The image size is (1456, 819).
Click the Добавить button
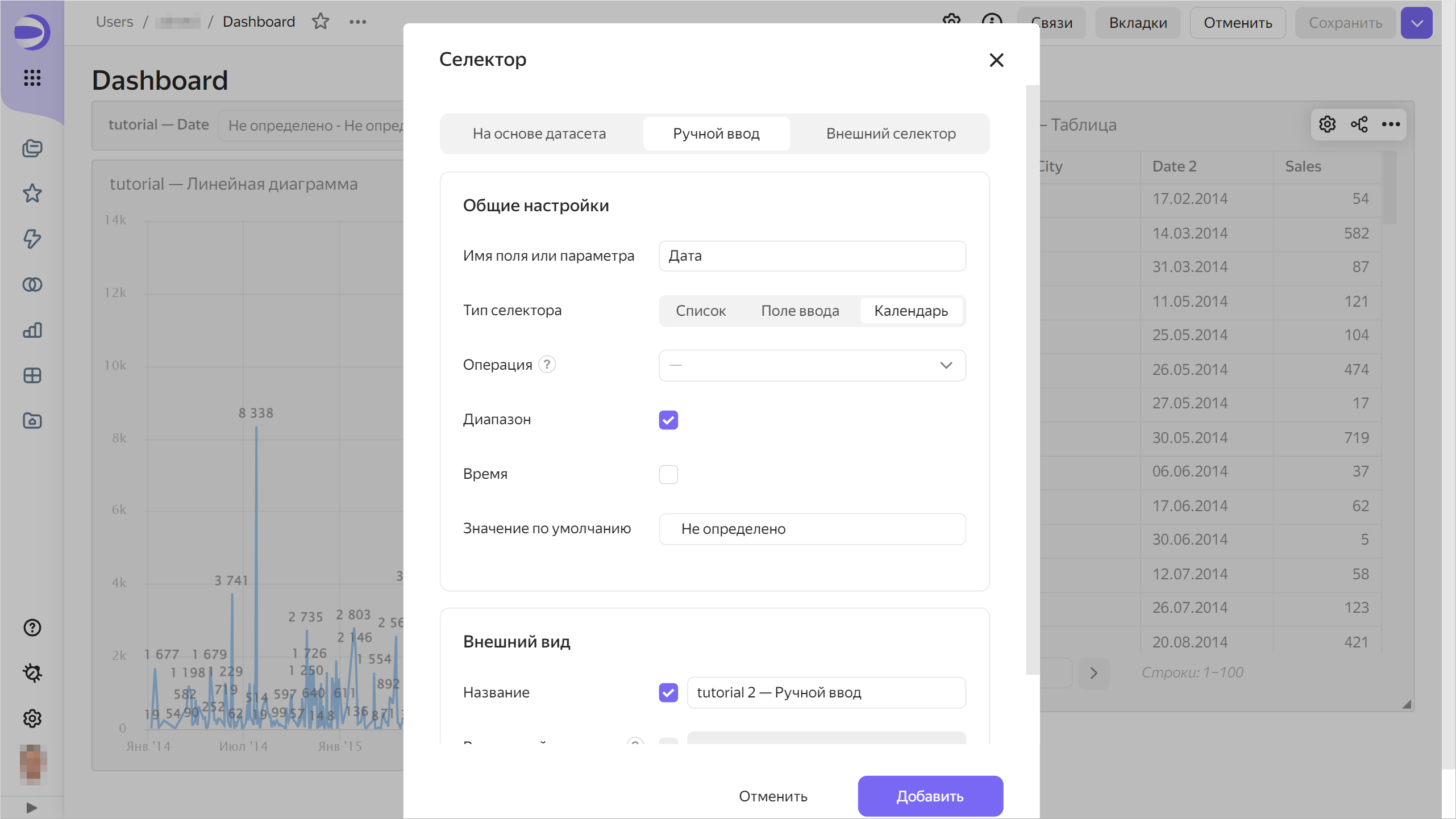tap(930, 796)
